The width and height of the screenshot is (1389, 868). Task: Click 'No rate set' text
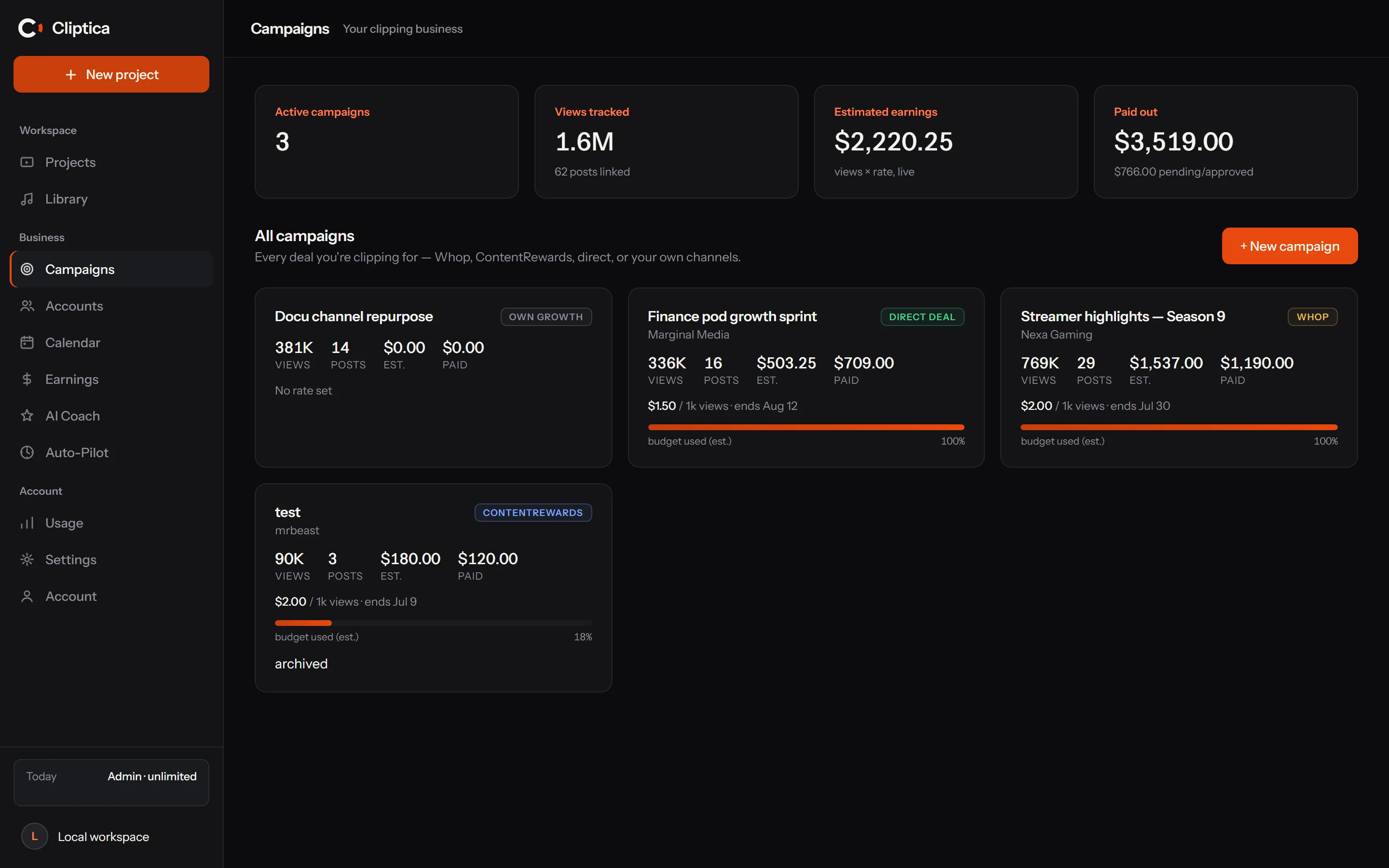(x=303, y=391)
